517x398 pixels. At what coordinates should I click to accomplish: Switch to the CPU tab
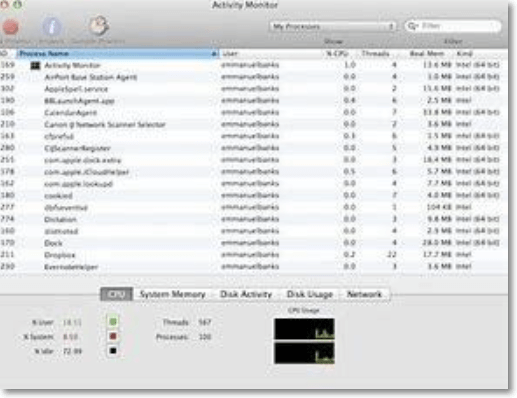[x=117, y=294]
